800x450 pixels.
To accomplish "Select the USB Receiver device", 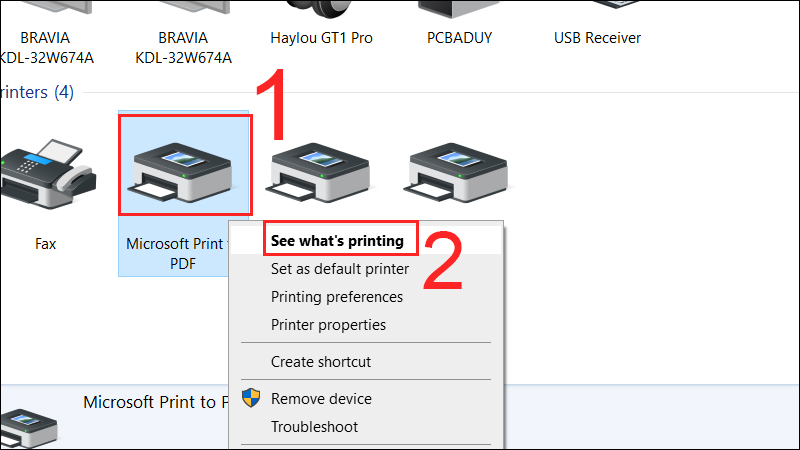I will pos(597,38).
